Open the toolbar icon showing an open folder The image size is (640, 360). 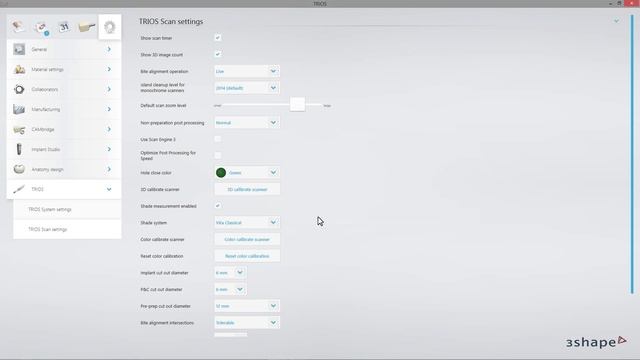point(87,27)
